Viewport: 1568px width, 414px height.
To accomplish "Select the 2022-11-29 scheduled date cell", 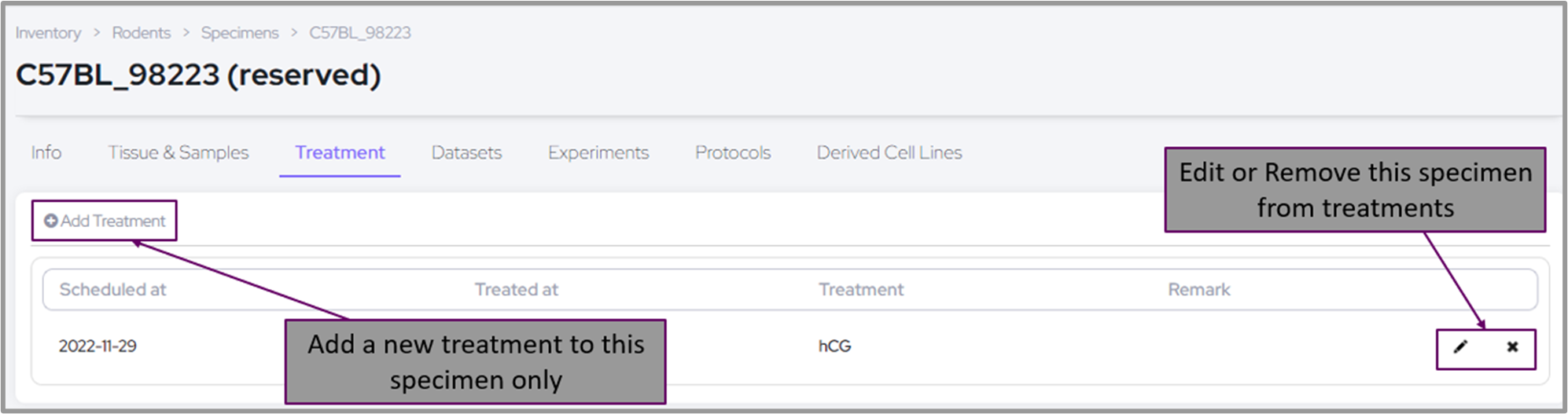I will tap(98, 346).
